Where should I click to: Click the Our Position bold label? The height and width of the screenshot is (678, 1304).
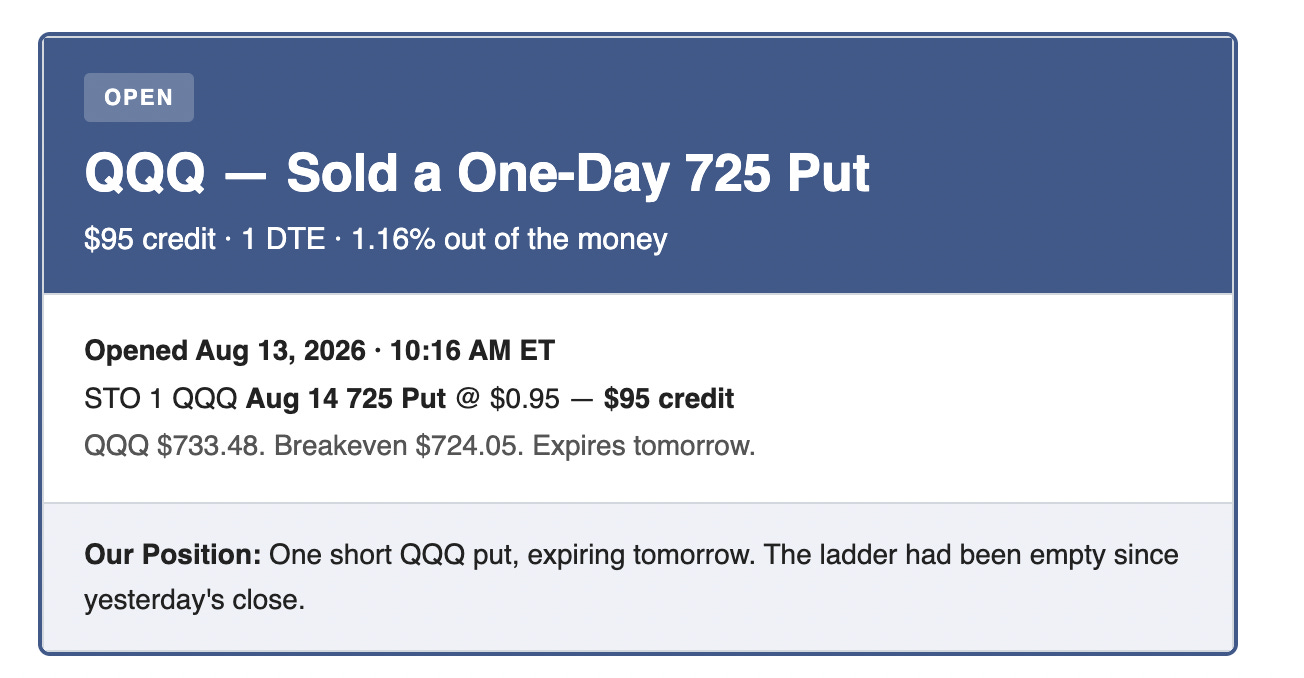[173, 554]
